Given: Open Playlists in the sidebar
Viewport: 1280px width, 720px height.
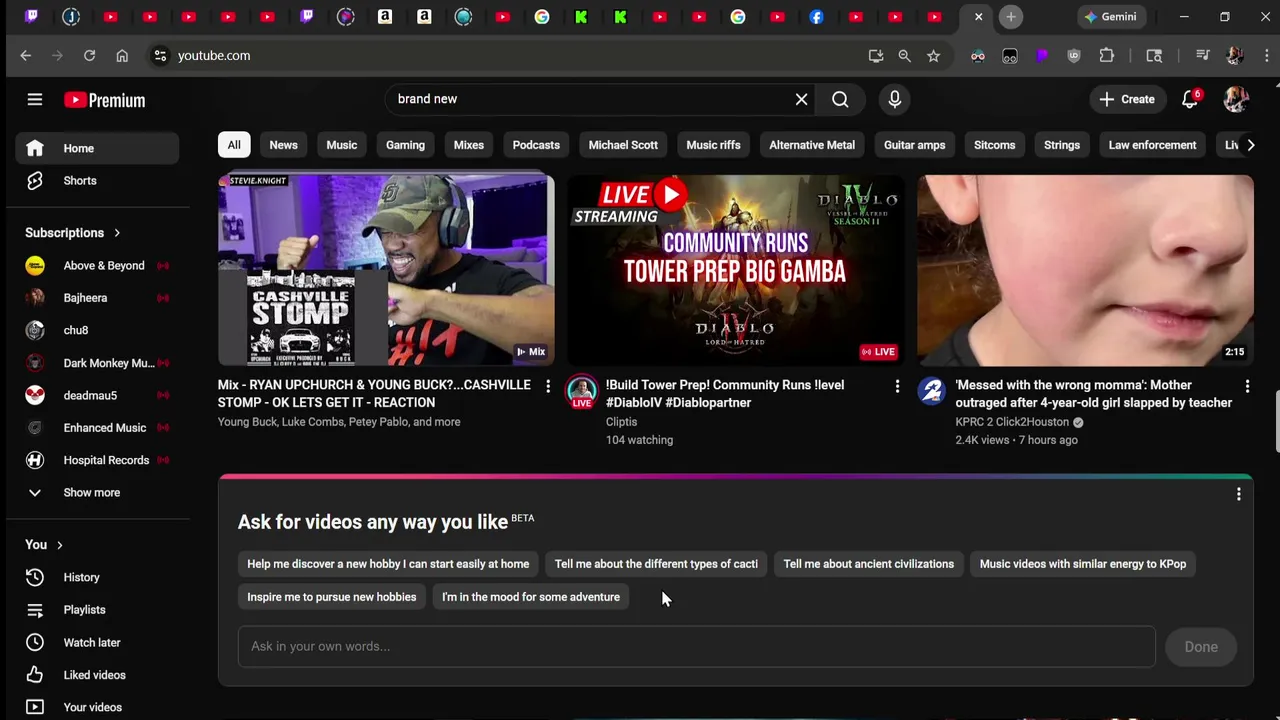Looking at the screenshot, I should [97, 610].
